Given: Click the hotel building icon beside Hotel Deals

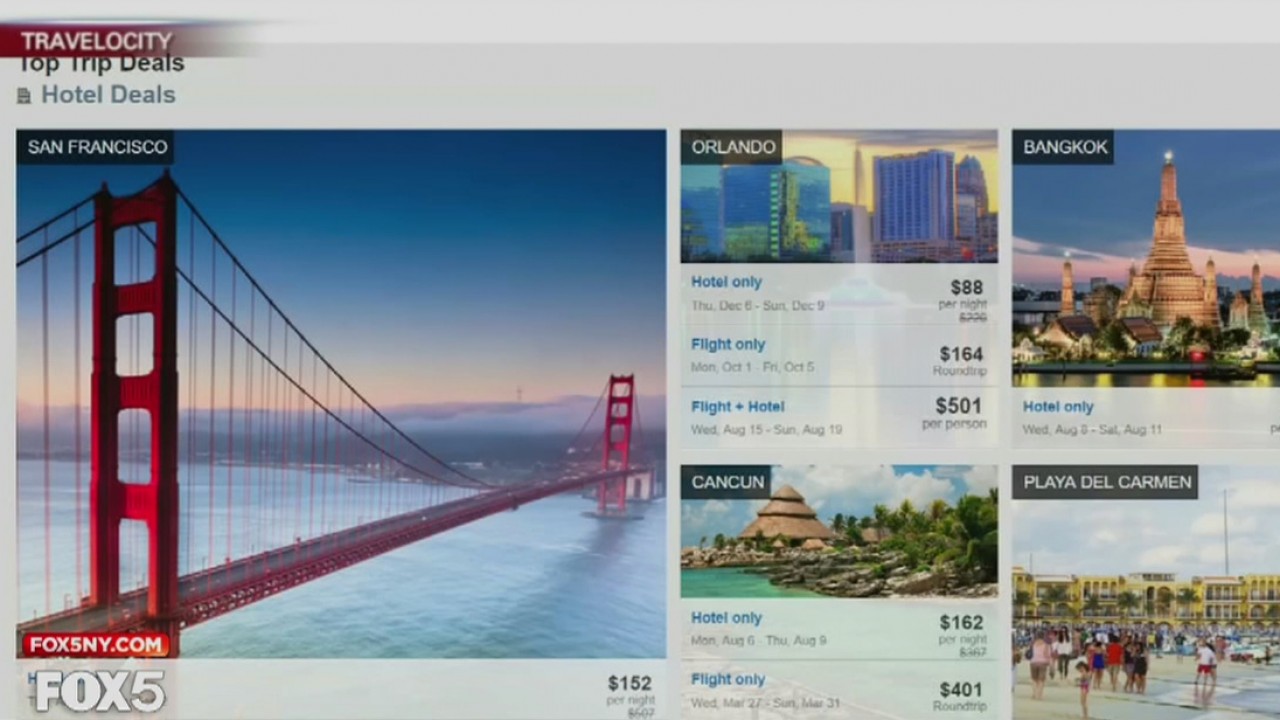Looking at the screenshot, I should 24,96.
